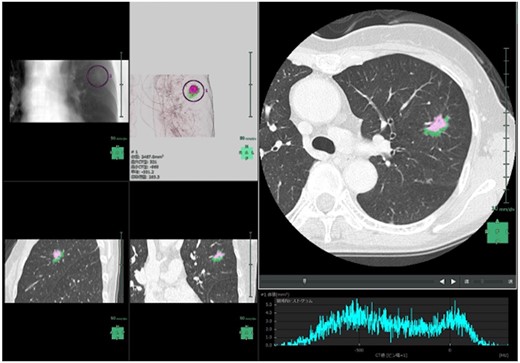The image size is (520, 363).
Task: Select the highlighted nodule in the coronal view
Action: coord(217,255)
